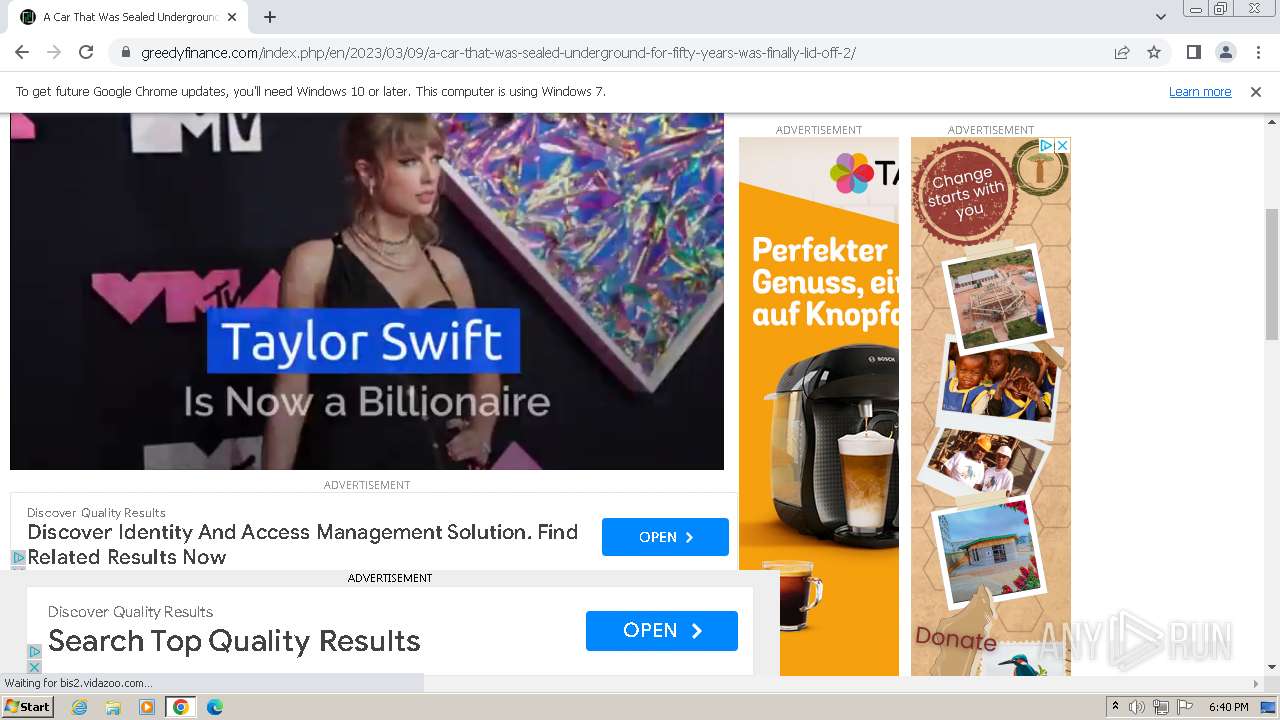Image resolution: width=1280 pixels, height=720 pixels.
Task: Click OPEN on Identity And Access Management ad
Action: point(665,537)
